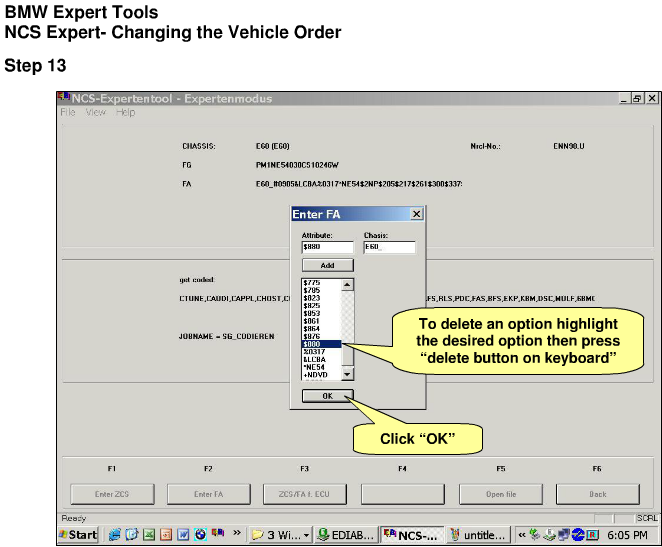Select +NDVD in the attribute list

[x=322, y=375]
